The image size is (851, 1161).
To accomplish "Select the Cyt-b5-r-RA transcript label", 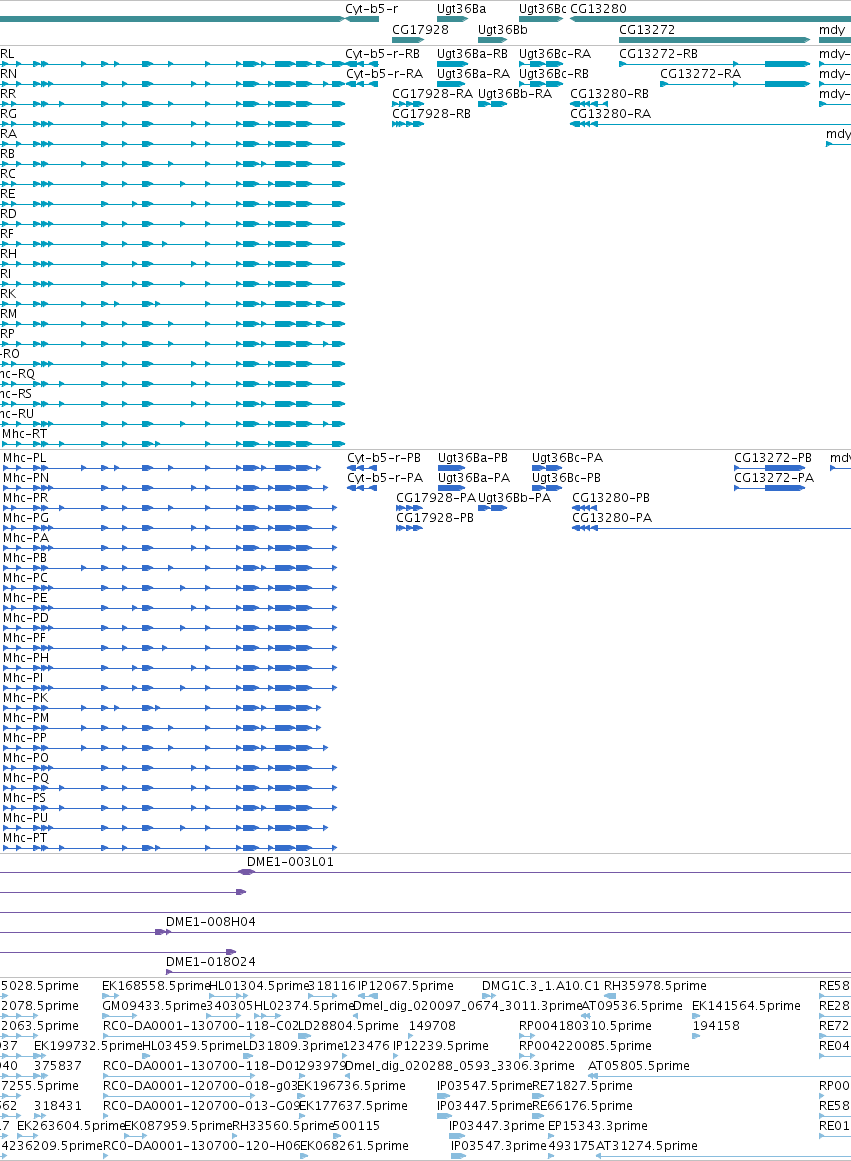I will (384, 74).
